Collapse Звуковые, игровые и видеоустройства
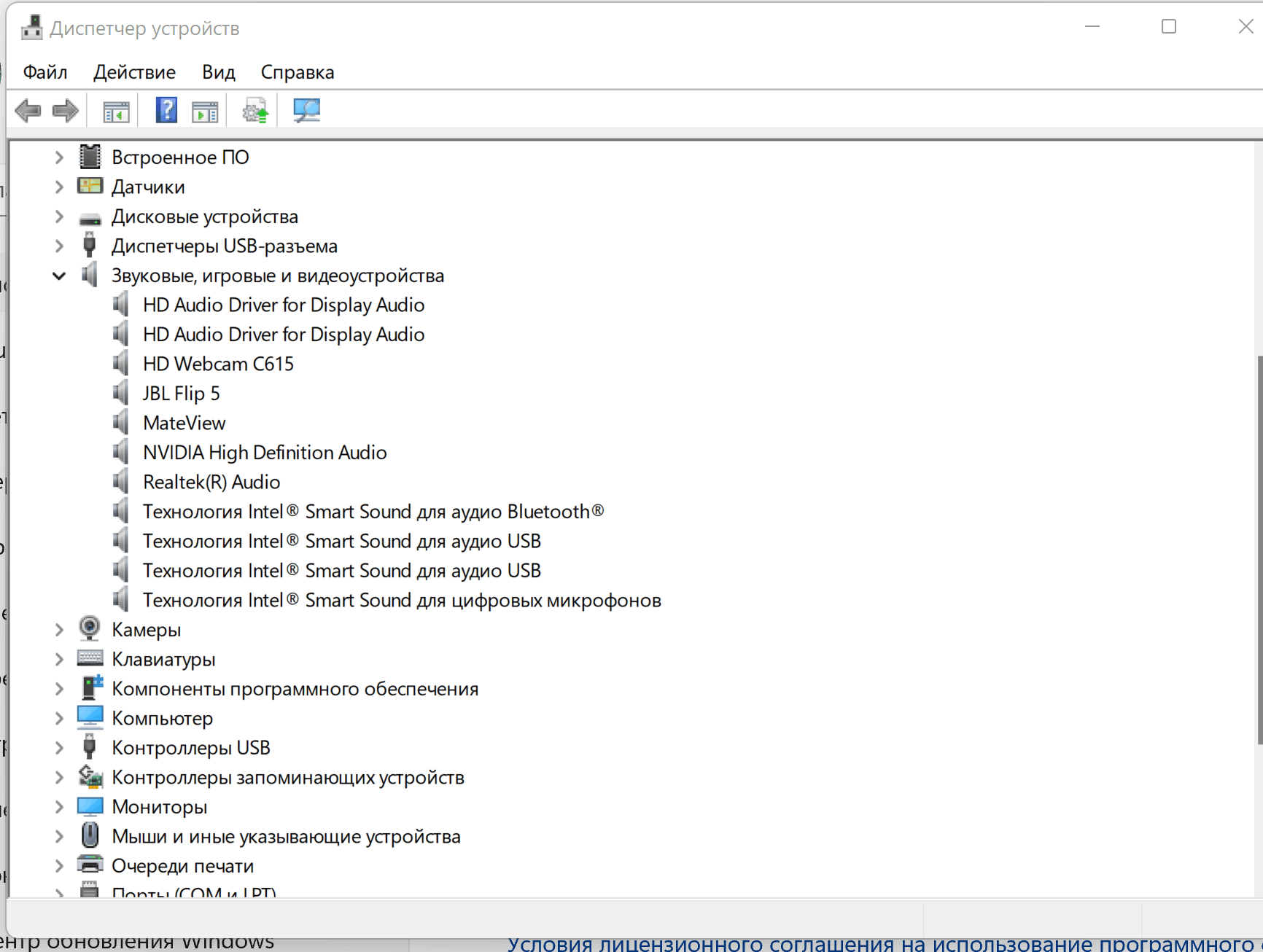Viewport: 1263px width, 952px height. coord(59,276)
